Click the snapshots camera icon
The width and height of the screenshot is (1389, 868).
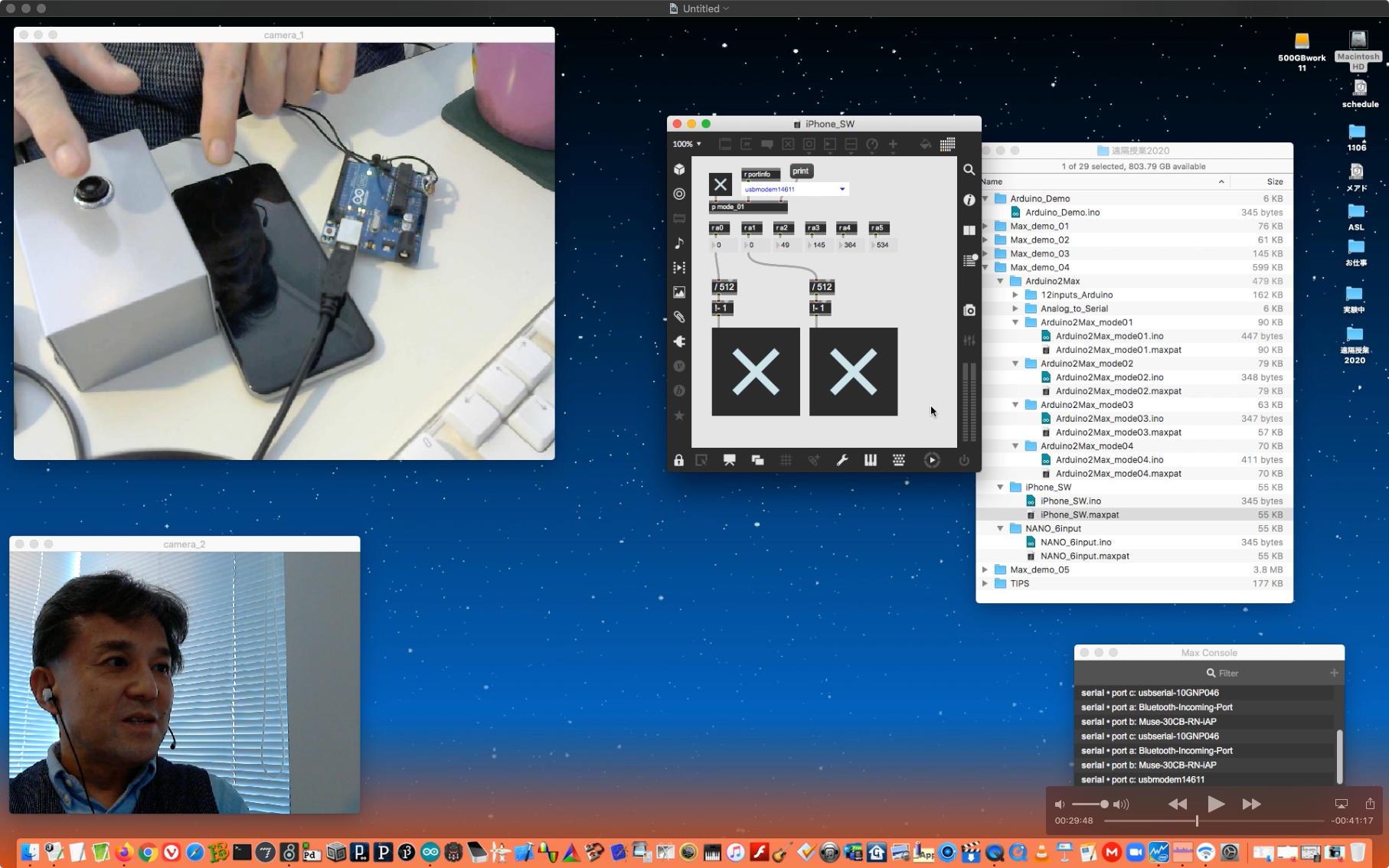(969, 310)
